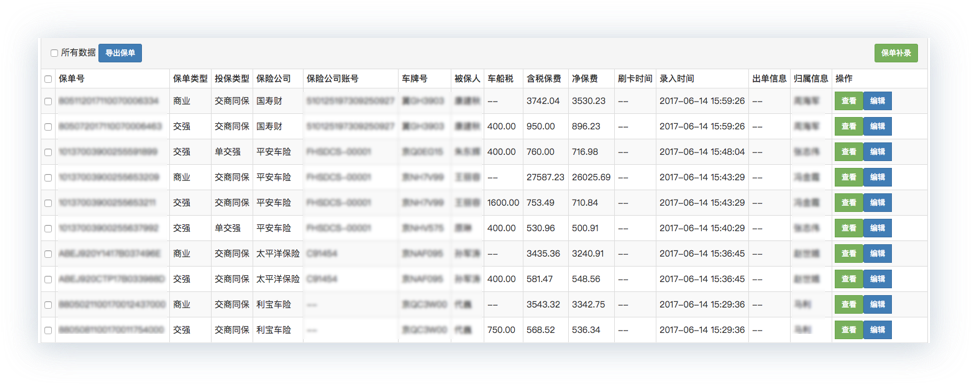Image resolution: width=972 pixels, height=385 pixels.
Task: Click the 导出保单 button
Action: tap(120, 53)
